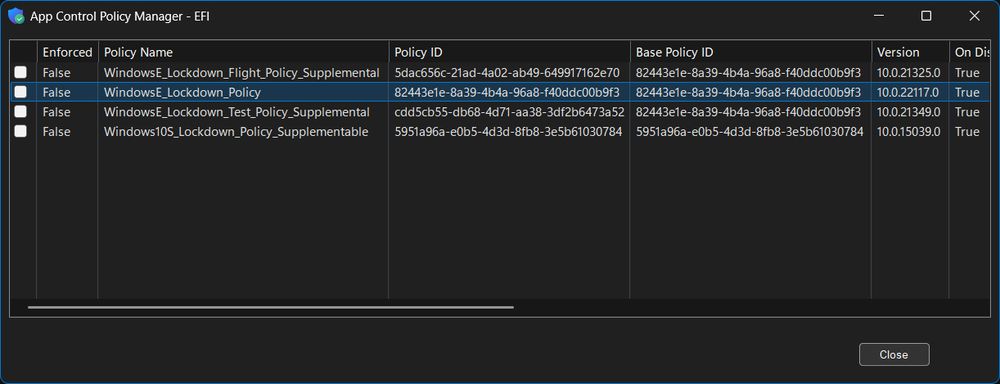Minimize the App Control Policy Manager window
Screen dimensions: 1000x384
tap(878, 16)
